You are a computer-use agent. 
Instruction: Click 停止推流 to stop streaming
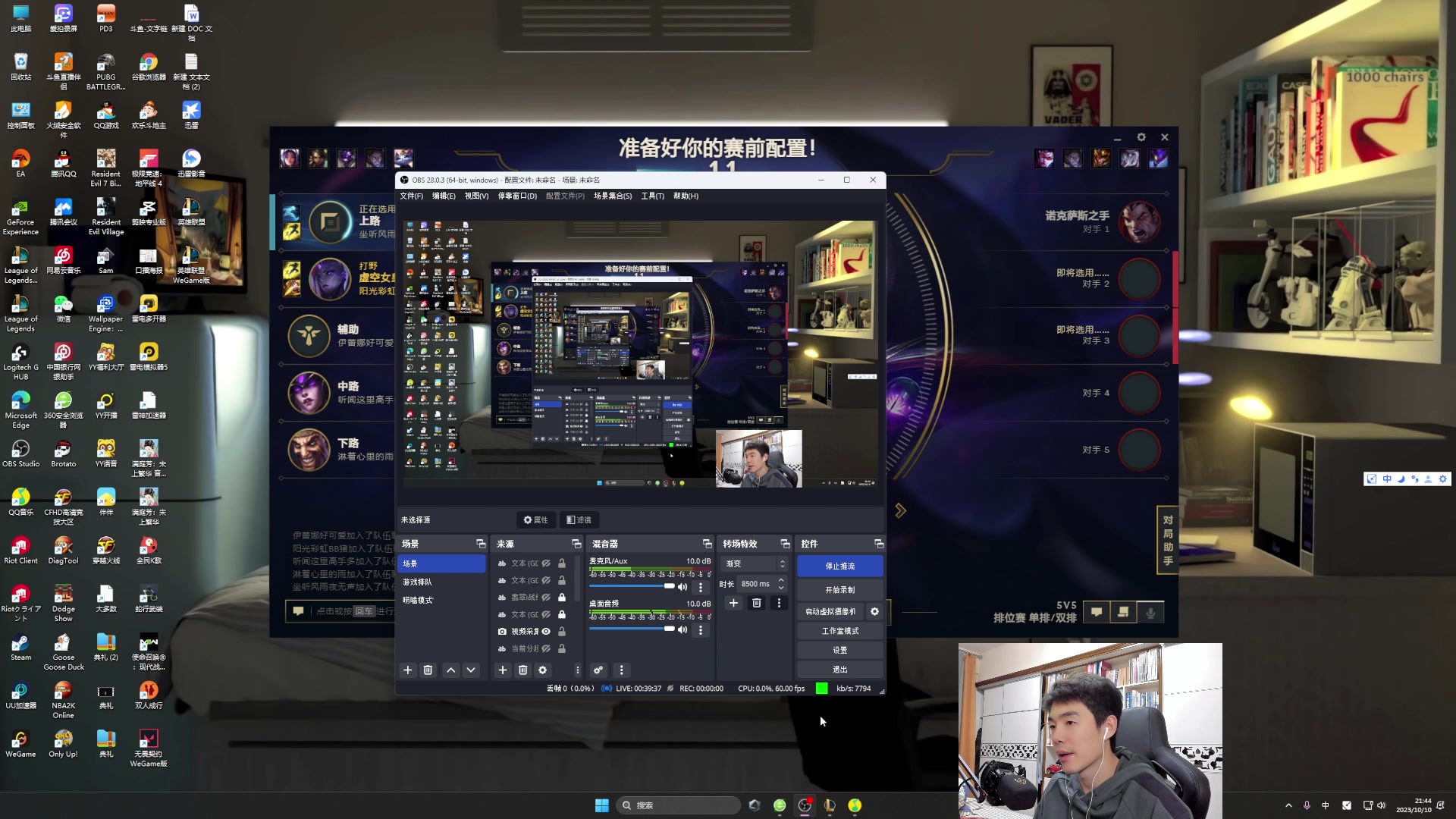point(839,566)
